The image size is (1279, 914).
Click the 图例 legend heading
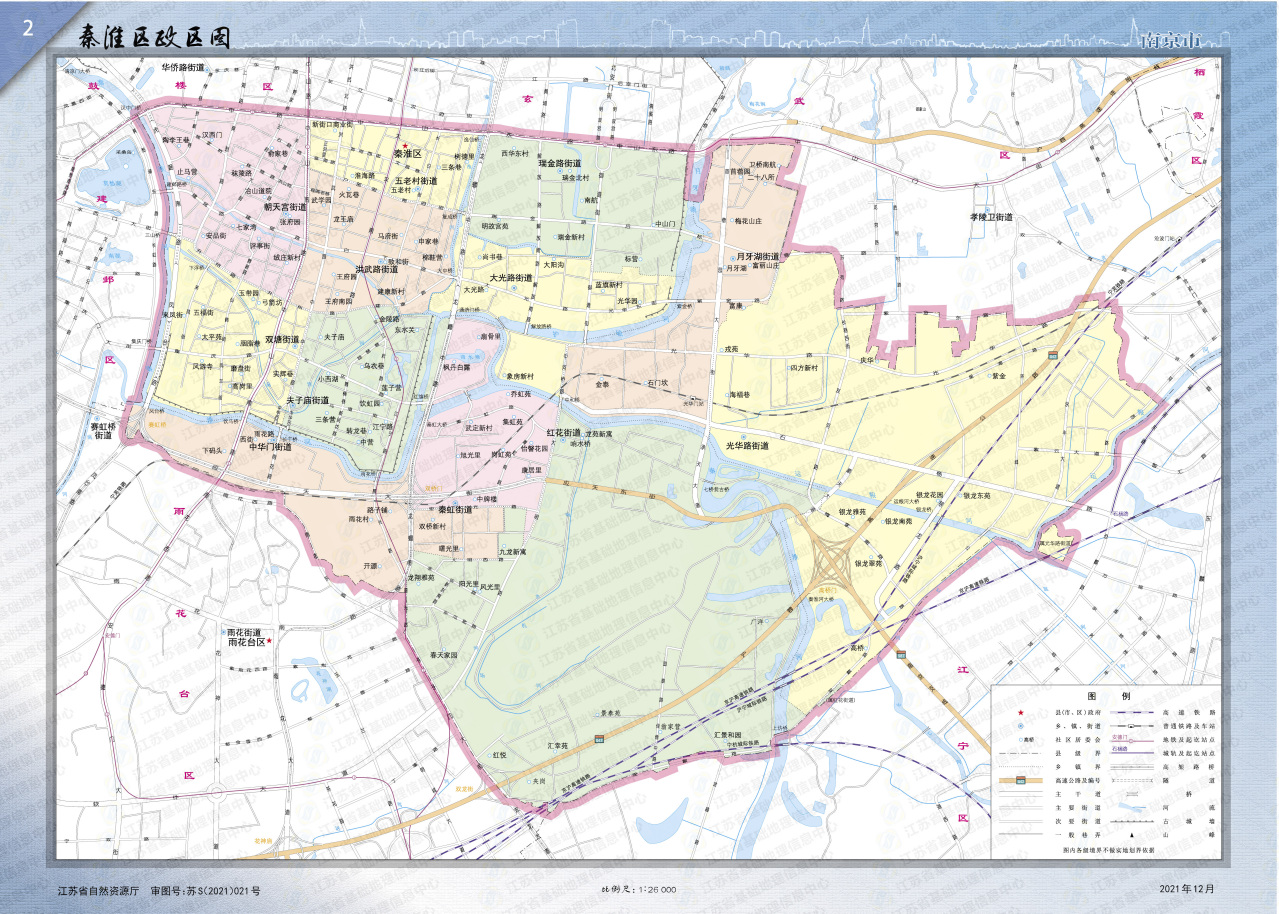pos(1107,695)
